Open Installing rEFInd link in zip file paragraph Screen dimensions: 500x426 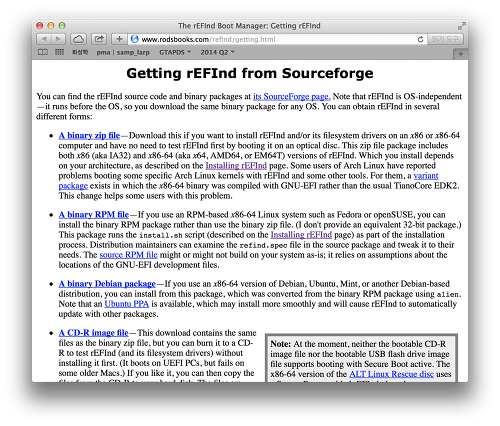pyautogui.click(x=236, y=165)
